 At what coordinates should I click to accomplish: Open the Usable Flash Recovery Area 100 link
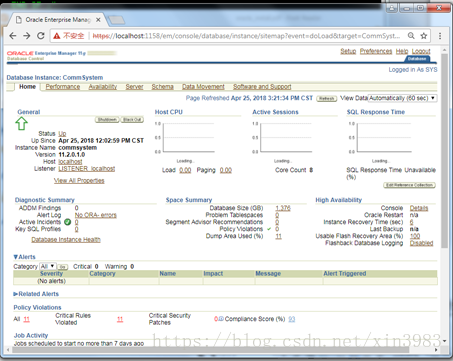[x=415, y=236]
